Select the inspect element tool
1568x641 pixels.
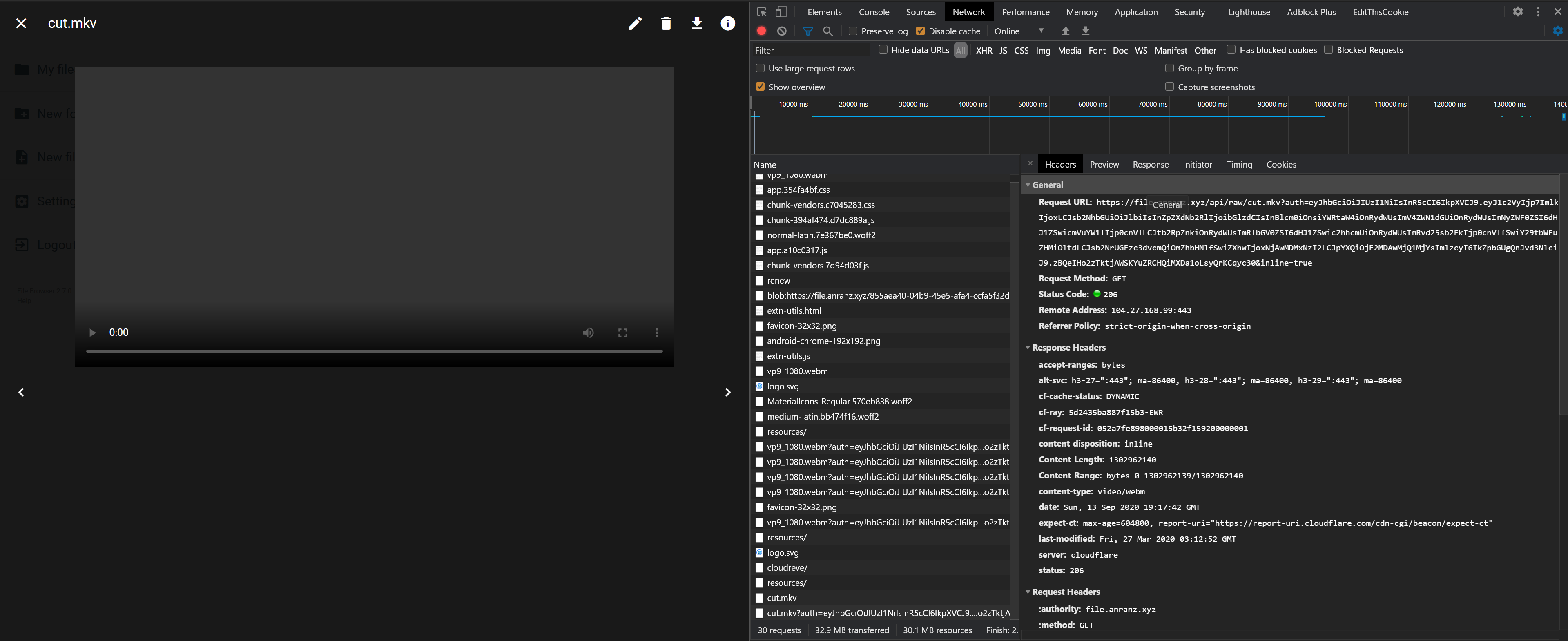[761, 11]
